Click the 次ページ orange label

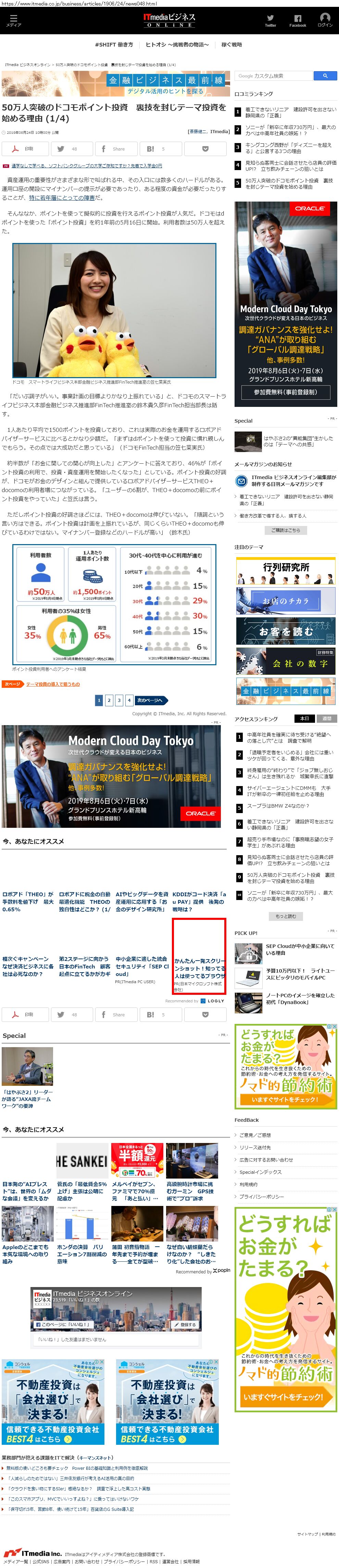[x=12, y=684]
